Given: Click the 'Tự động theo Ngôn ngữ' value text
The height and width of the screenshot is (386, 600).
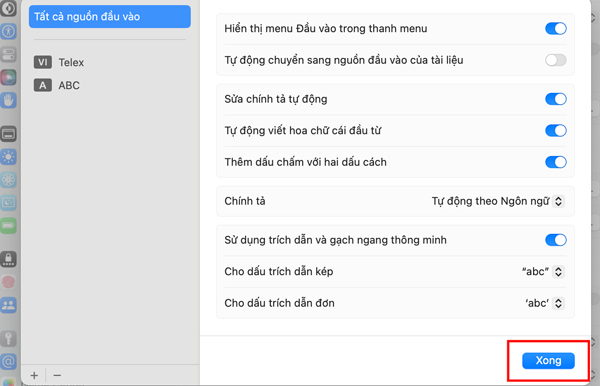Looking at the screenshot, I should pos(491,201).
